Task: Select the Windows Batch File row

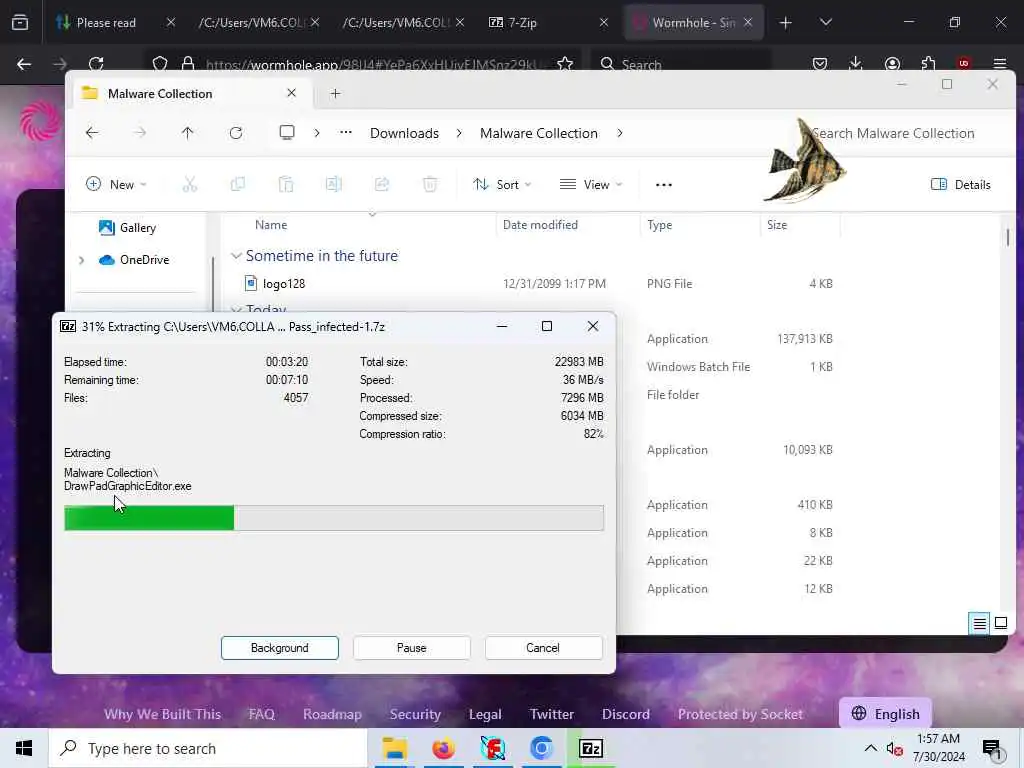Action: pos(739,367)
